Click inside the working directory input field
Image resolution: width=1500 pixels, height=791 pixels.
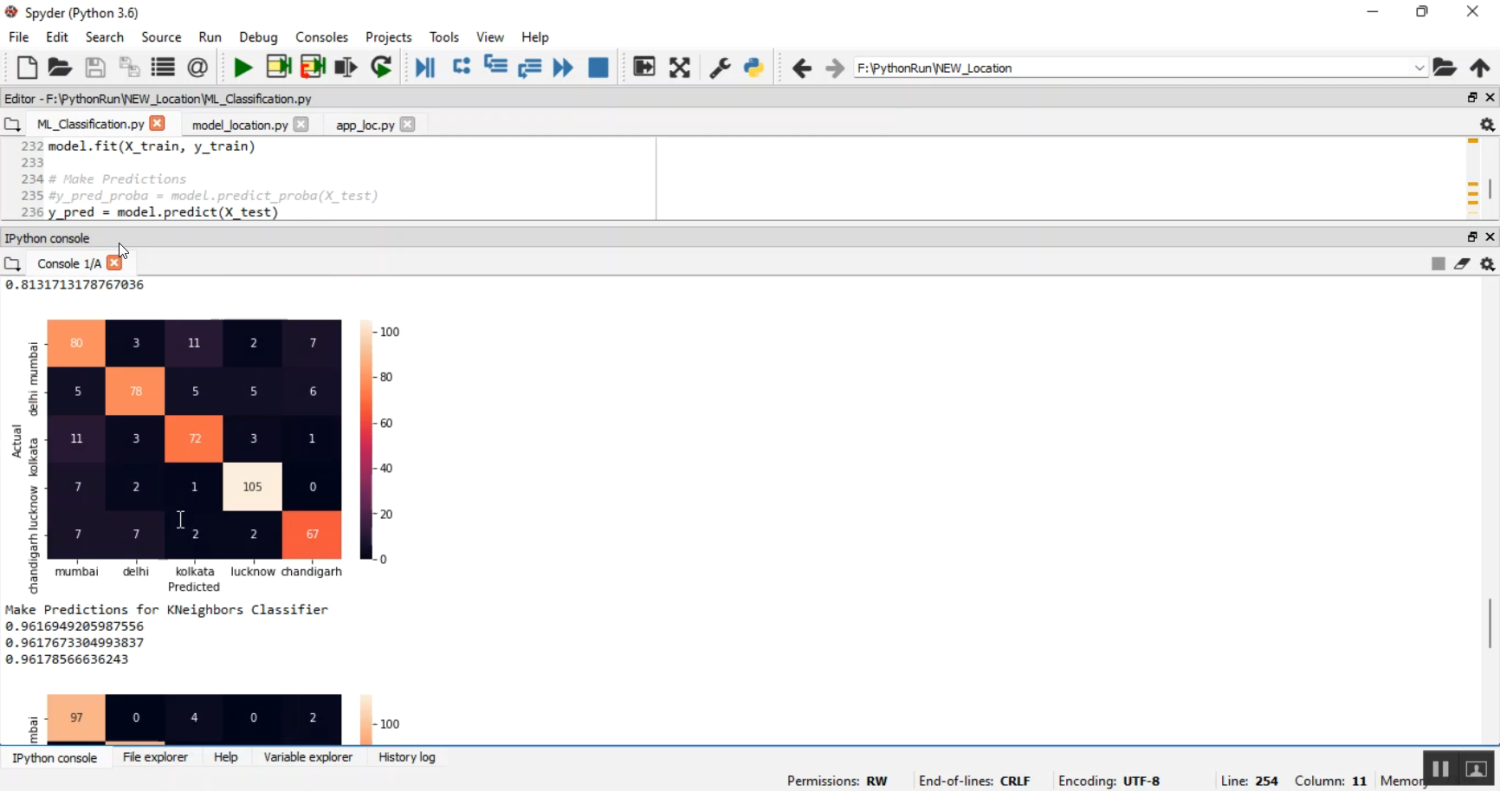pyautogui.click(x=1100, y=67)
